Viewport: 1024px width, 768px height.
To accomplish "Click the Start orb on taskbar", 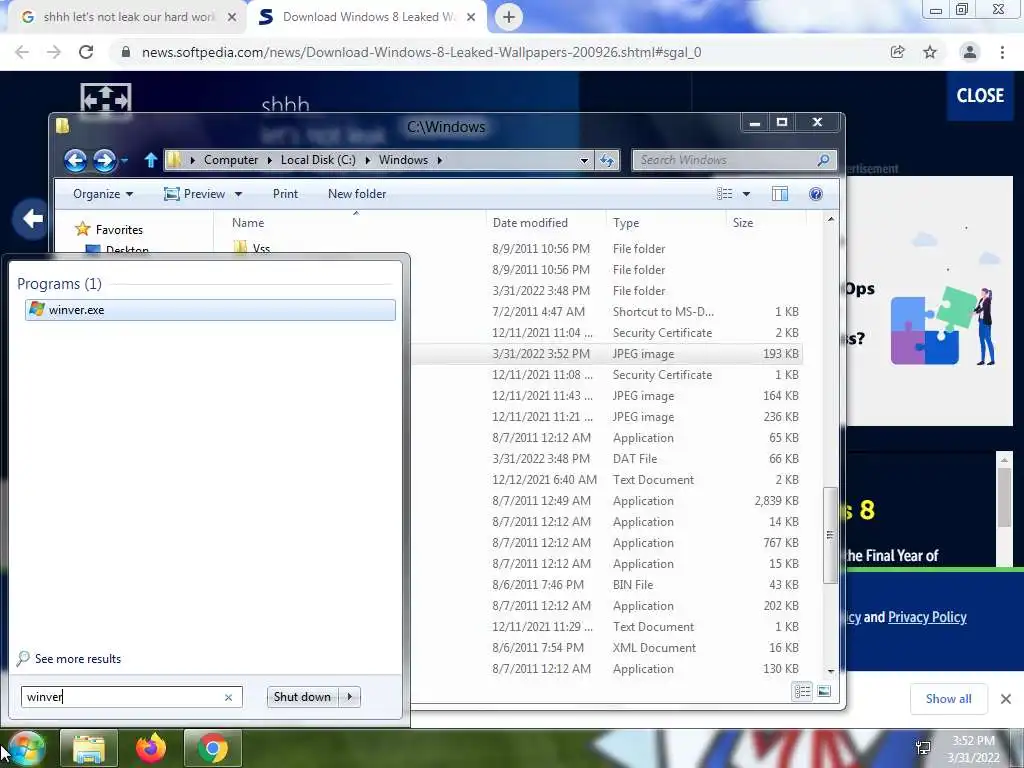I will coord(25,748).
